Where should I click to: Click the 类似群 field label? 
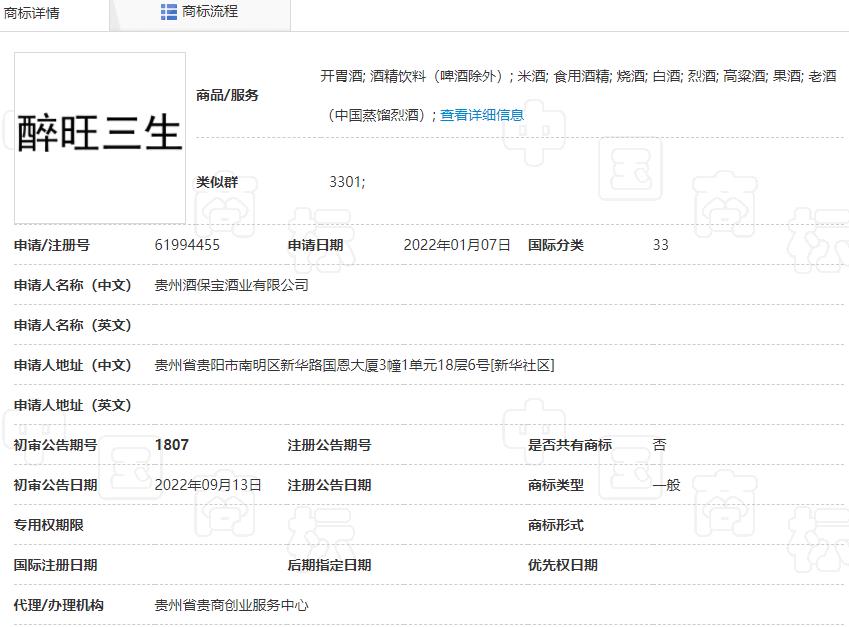217,182
